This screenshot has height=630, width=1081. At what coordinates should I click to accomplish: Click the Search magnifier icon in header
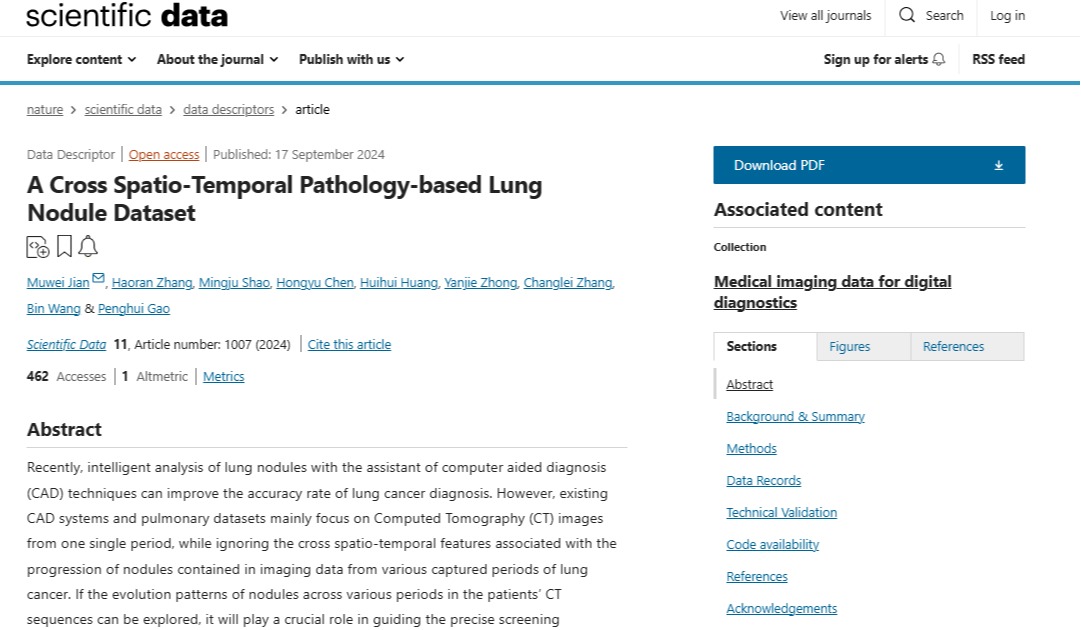[907, 15]
